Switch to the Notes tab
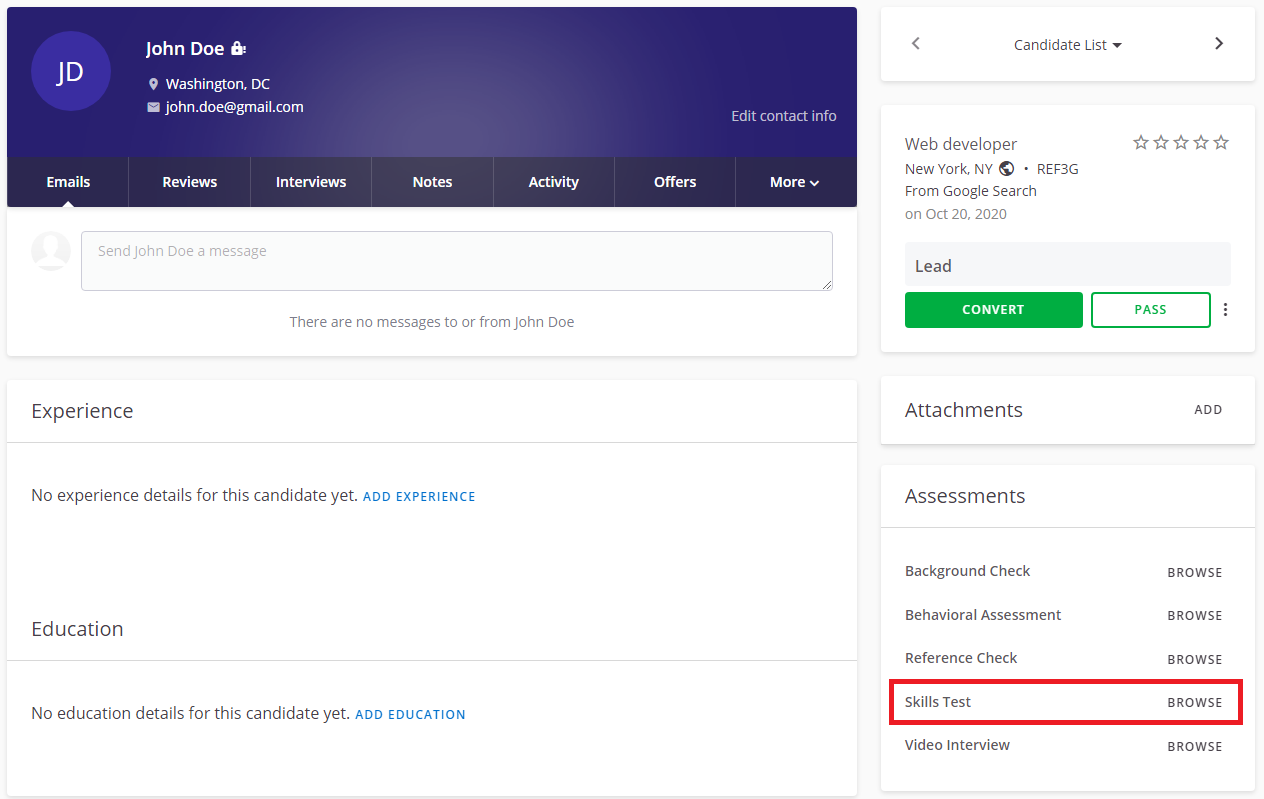 432,182
